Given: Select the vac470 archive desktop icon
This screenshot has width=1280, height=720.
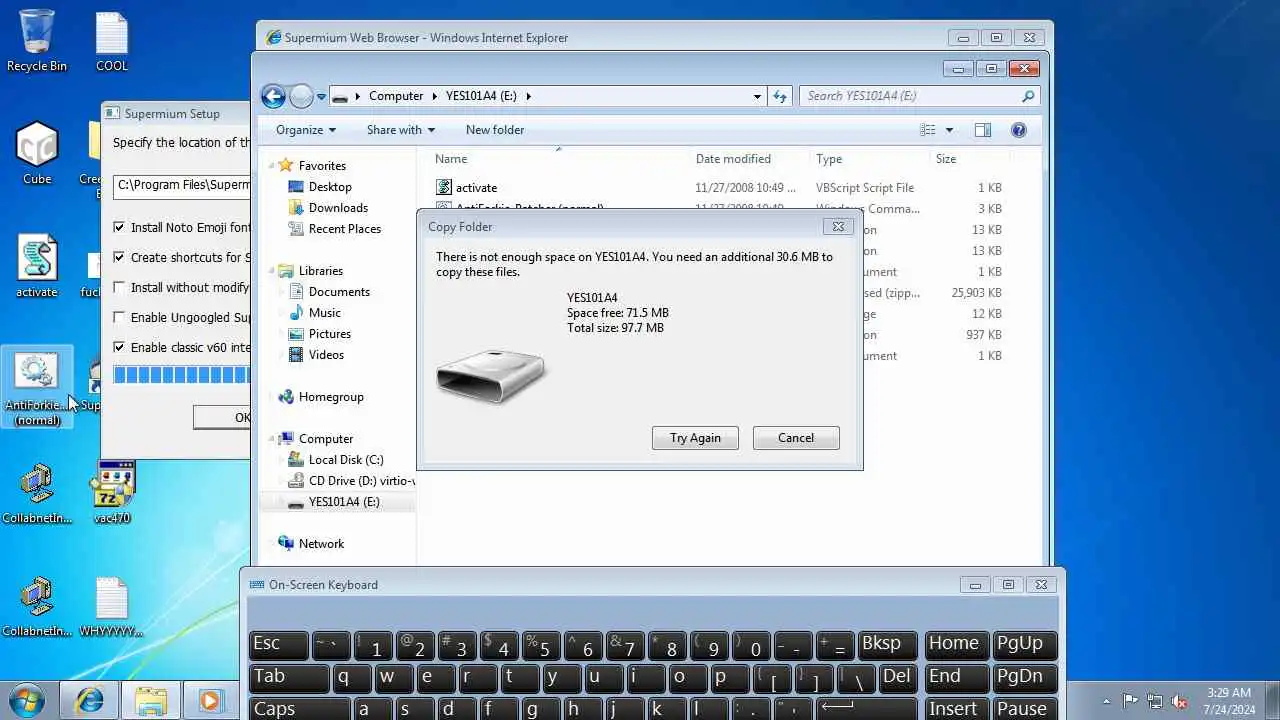Looking at the screenshot, I should 112,492.
